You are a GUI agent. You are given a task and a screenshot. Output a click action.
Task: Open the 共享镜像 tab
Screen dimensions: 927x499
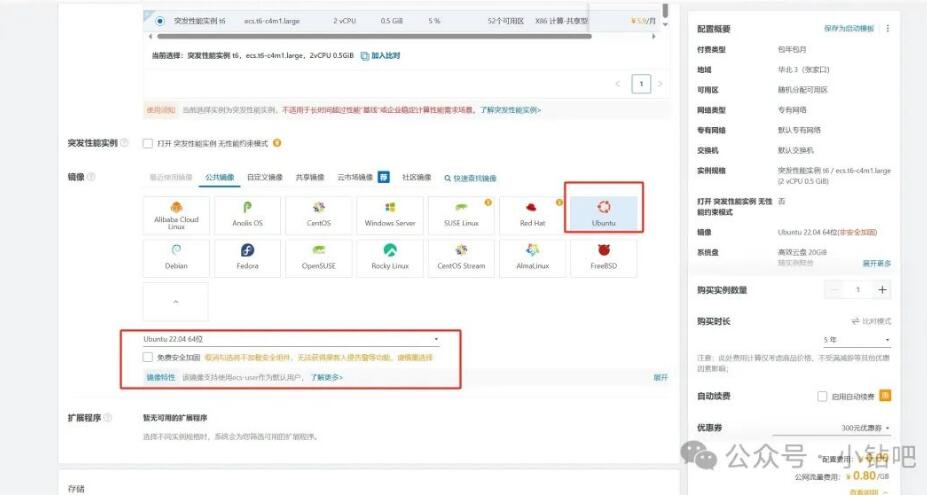click(x=310, y=177)
